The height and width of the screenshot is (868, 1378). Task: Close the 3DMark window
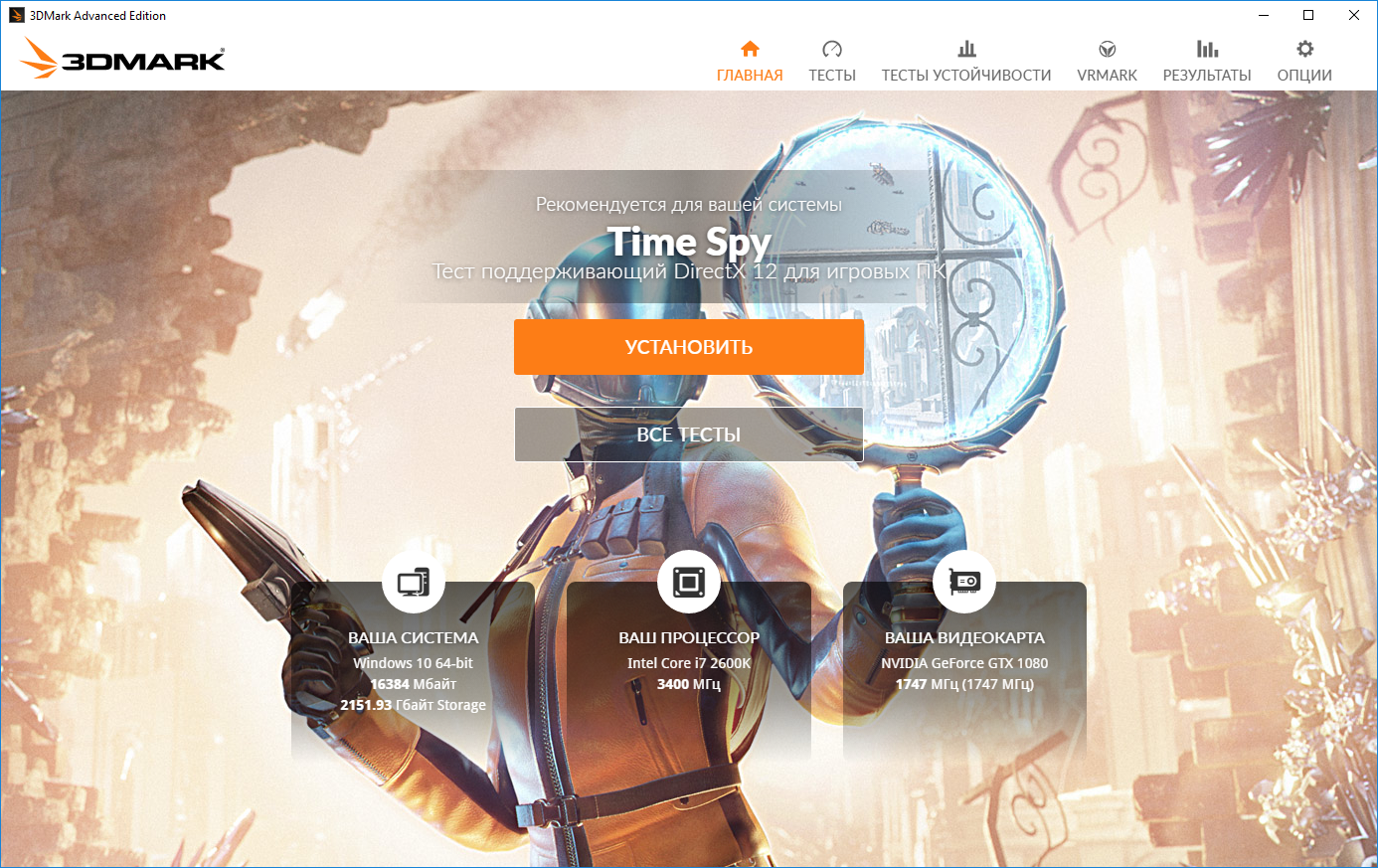pyautogui.click(x=1354, y=15)
